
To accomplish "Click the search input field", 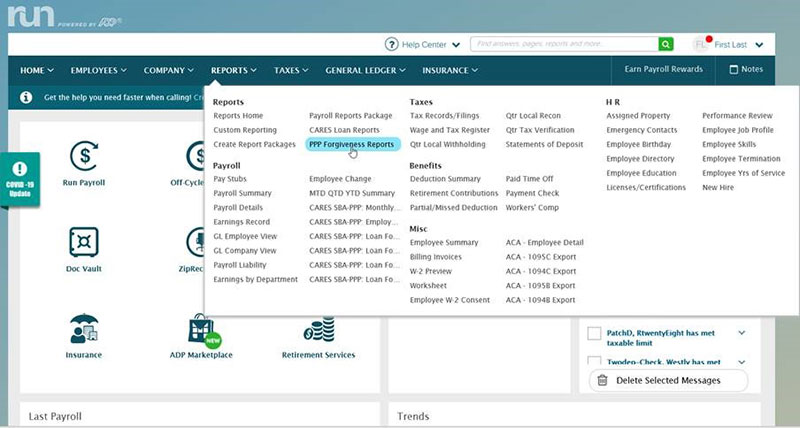I will click(564, 44).
